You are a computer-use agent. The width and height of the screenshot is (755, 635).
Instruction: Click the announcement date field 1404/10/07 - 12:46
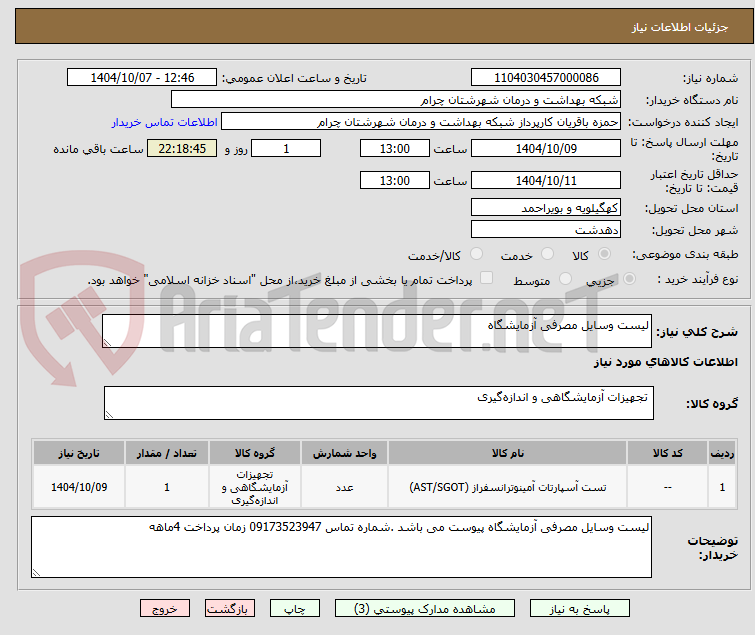click(142, 78)
